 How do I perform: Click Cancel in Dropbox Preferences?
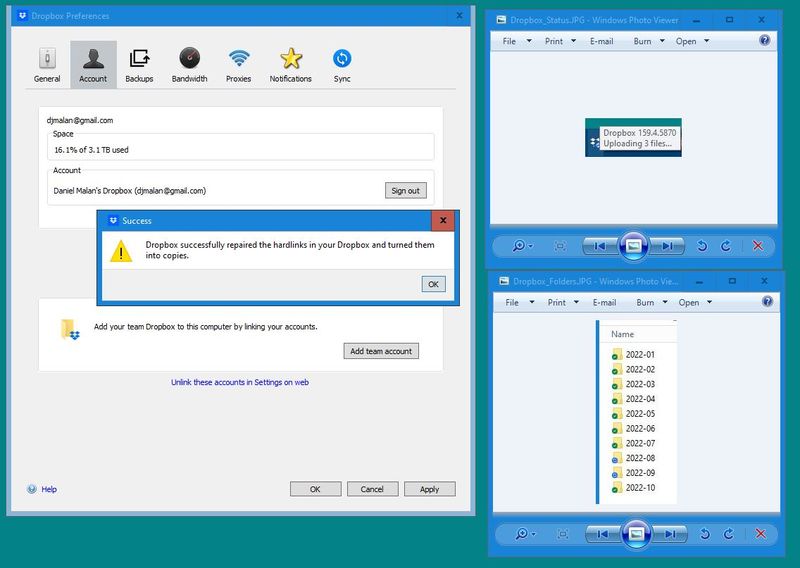[x=372, y=489]
